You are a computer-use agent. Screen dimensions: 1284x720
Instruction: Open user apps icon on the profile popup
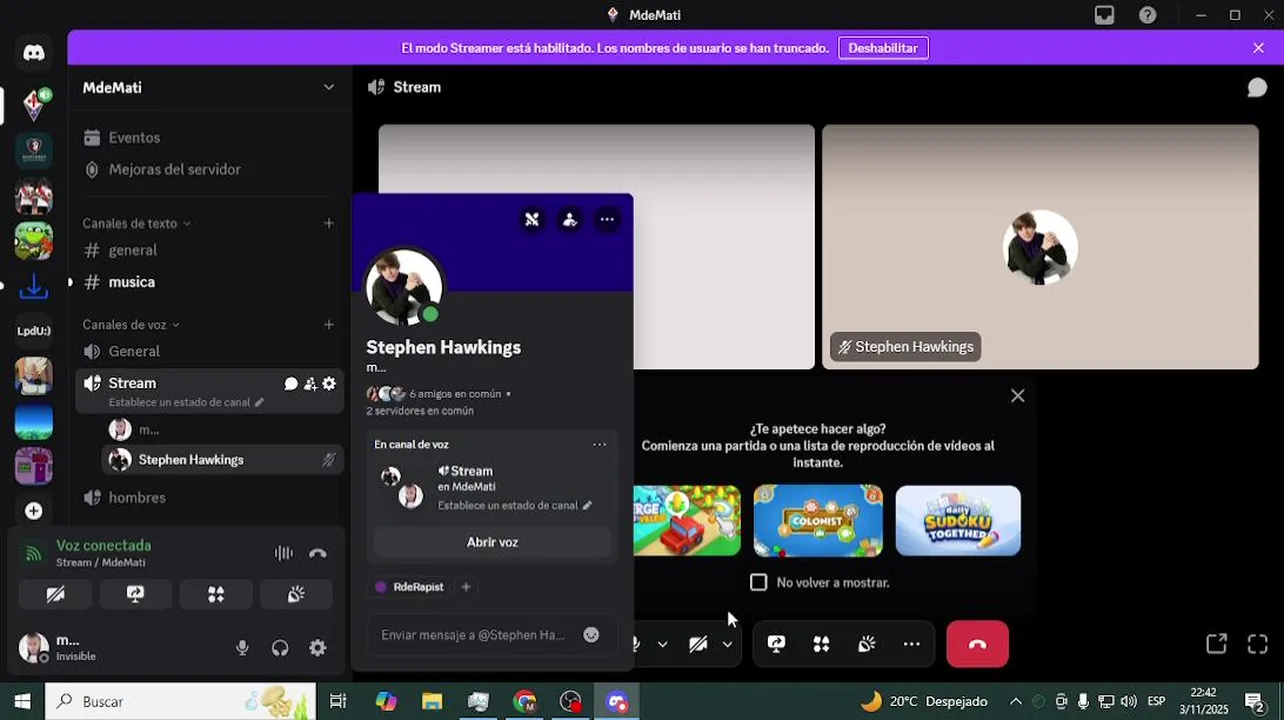532,220
